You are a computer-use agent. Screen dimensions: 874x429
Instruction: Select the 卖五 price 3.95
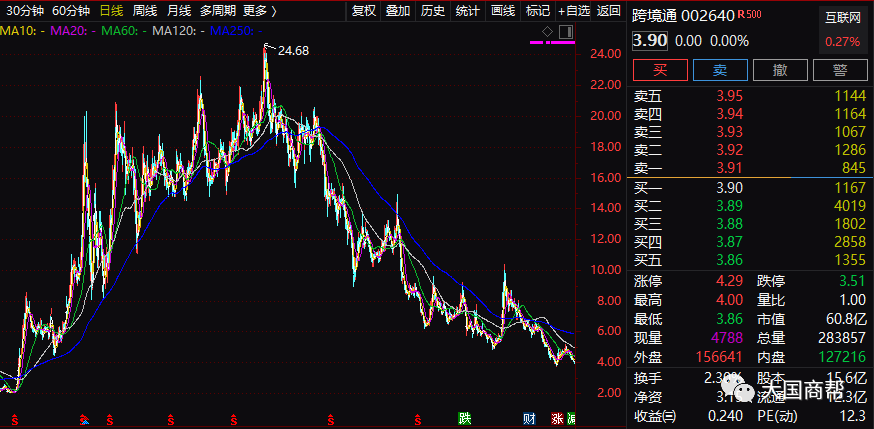point(730,96)
